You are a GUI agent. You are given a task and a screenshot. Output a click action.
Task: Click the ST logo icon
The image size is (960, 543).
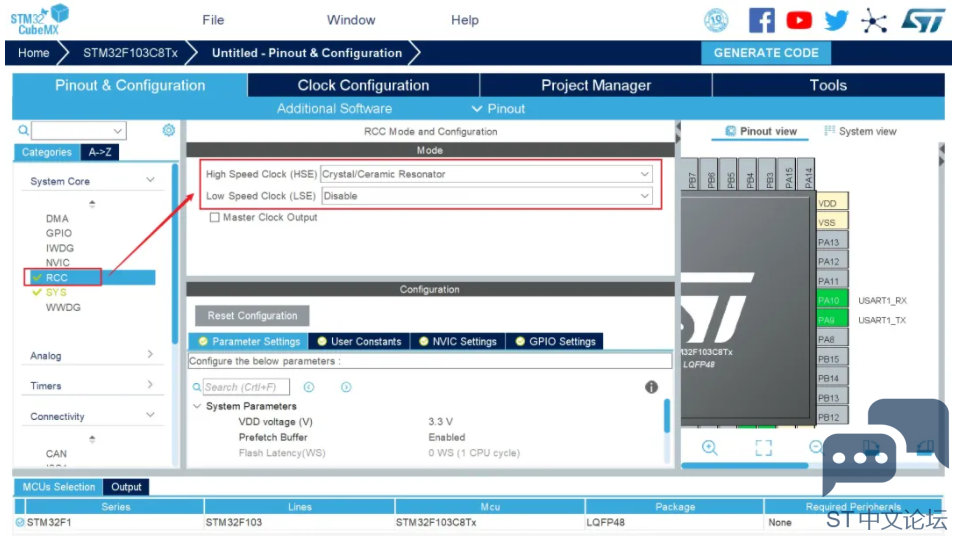pos(923,20)
